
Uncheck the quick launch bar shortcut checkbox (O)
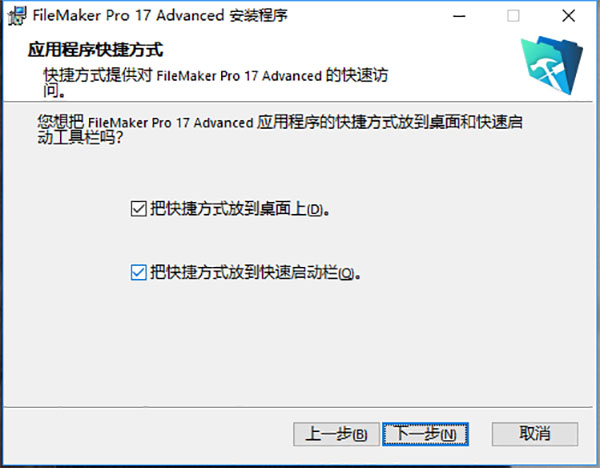139,272
